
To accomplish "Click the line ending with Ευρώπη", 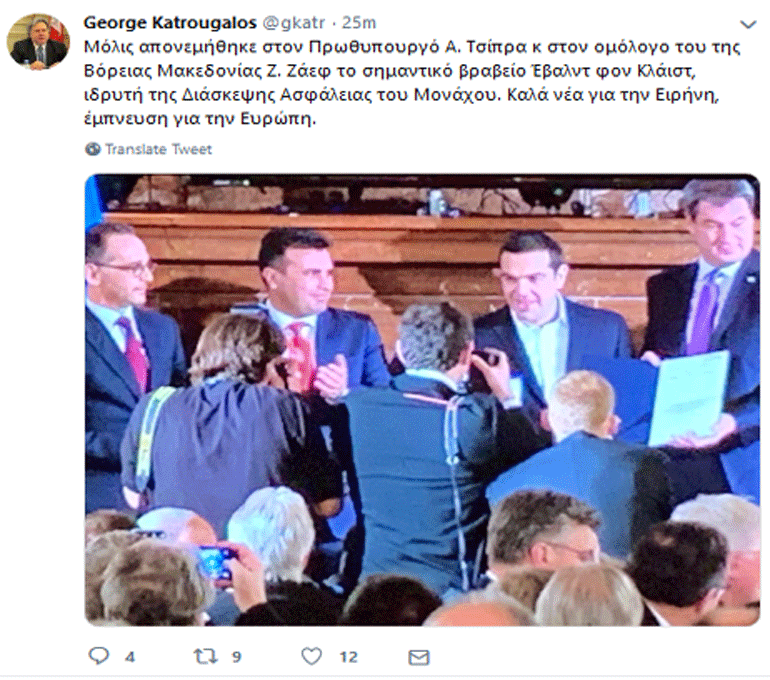I will coord(200,119).
